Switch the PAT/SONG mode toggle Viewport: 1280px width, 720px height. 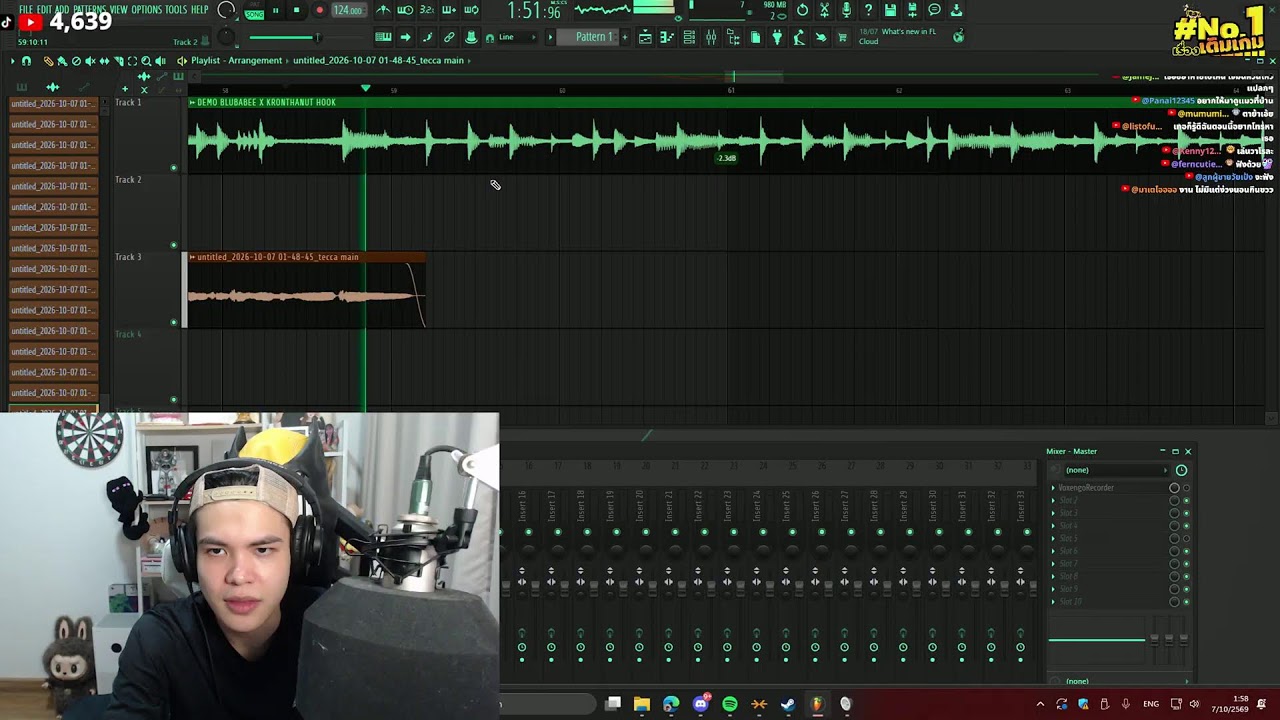pos(254,11)
